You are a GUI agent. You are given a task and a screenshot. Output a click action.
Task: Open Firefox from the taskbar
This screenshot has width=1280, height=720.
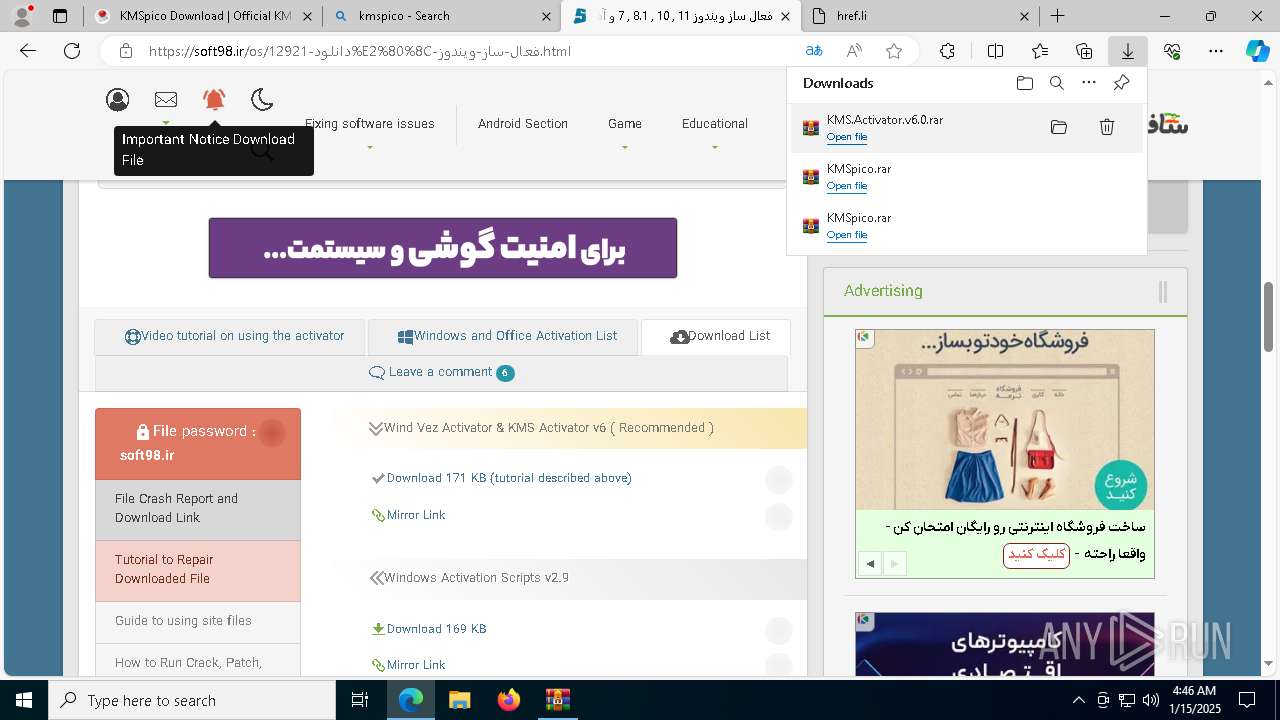click(x=508, y=700)
